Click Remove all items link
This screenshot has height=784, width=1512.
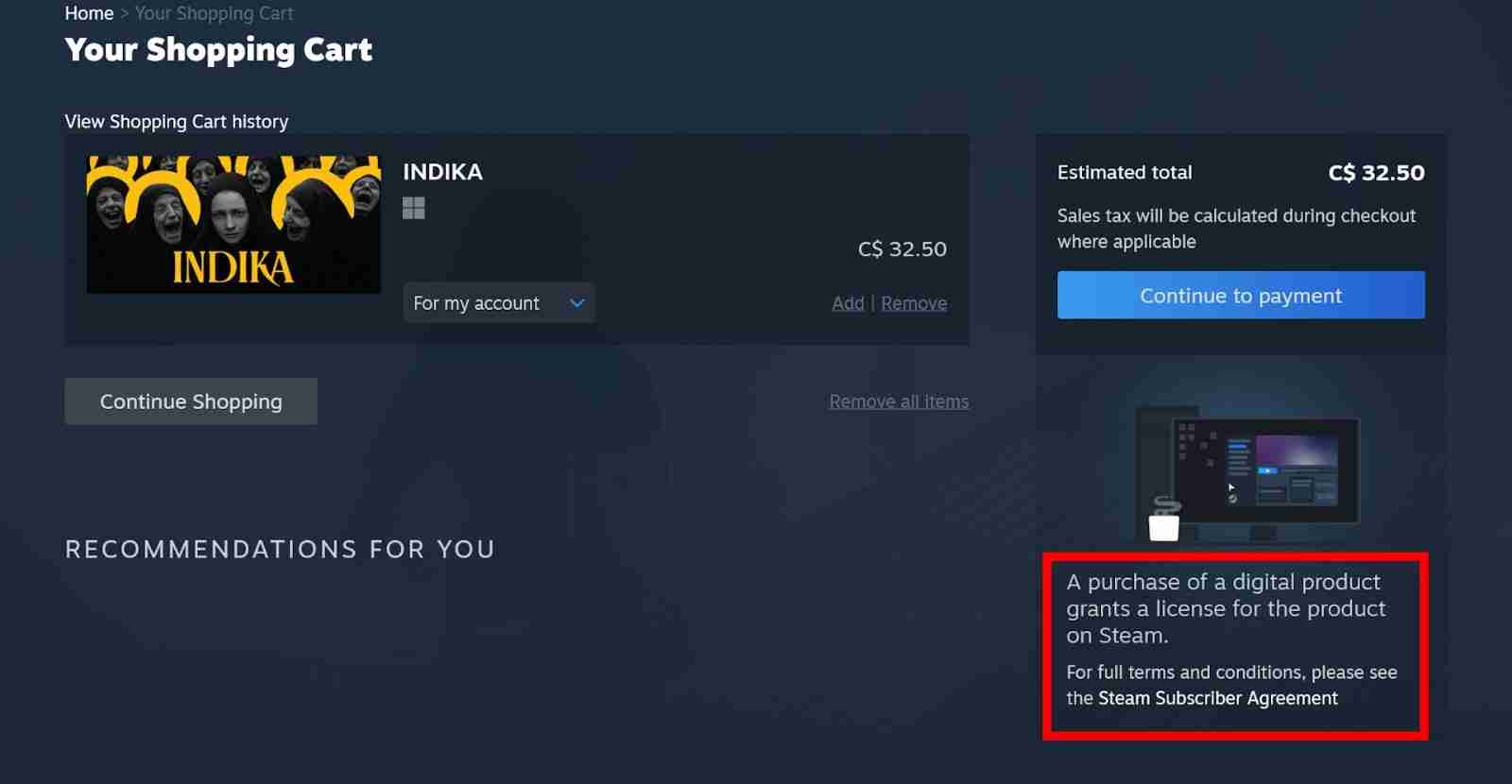pyautogui.click(x=899, y=401)
